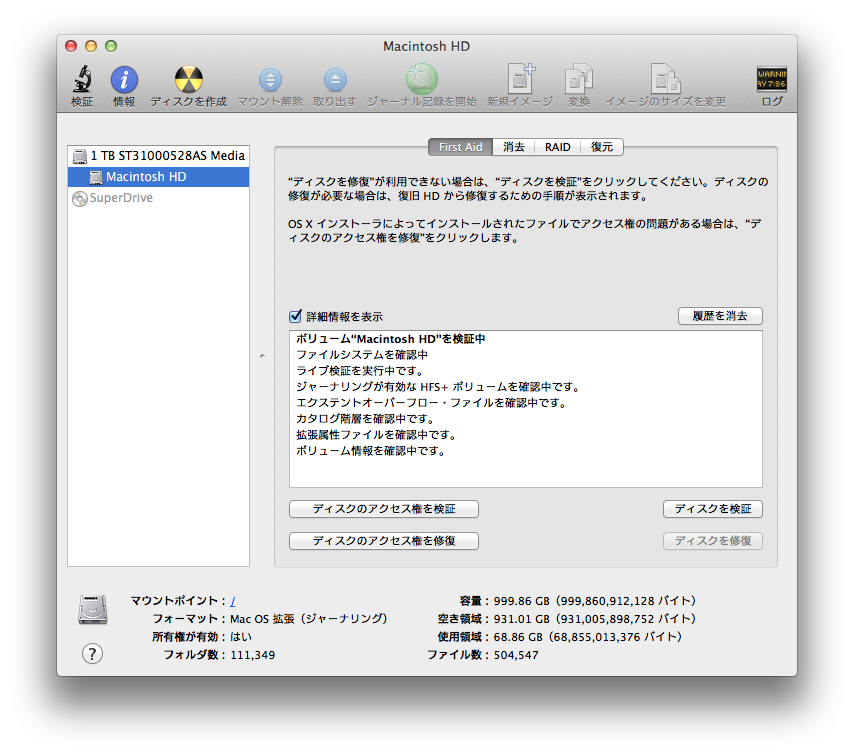Open the RAID tab
Image resolution: width=854 pixels, height=755 pixels.
pyautogui.click(x=558, y=147)
